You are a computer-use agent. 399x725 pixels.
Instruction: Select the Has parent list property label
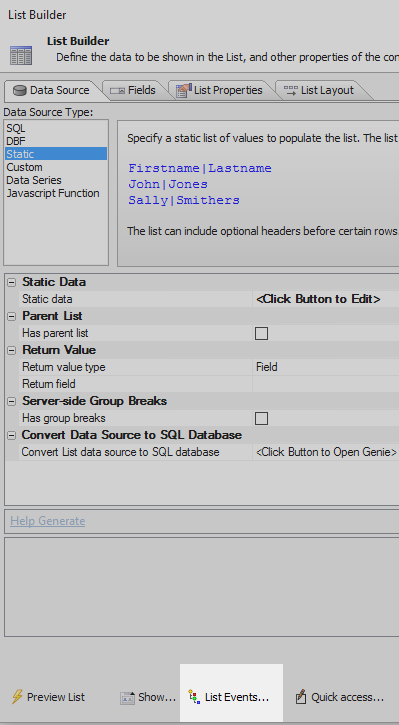55,333
